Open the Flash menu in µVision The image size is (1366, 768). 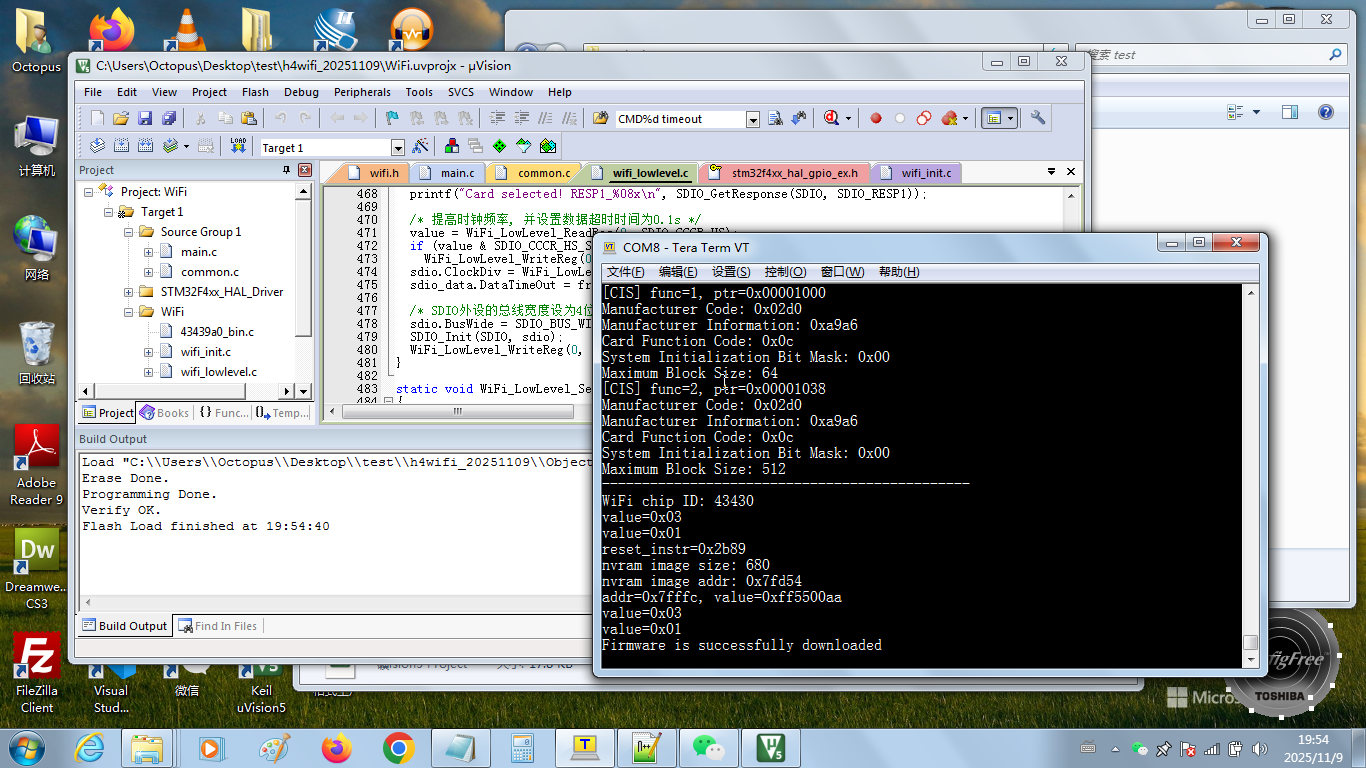255,92
